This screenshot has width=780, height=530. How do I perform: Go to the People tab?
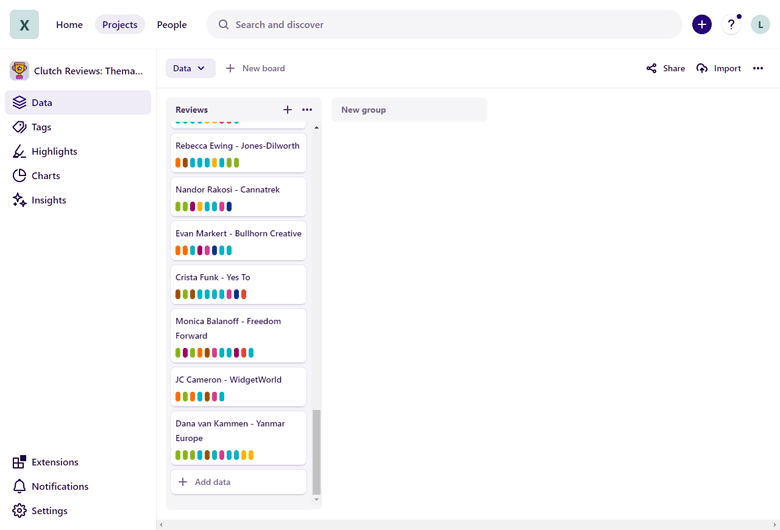tap(172, 24)
